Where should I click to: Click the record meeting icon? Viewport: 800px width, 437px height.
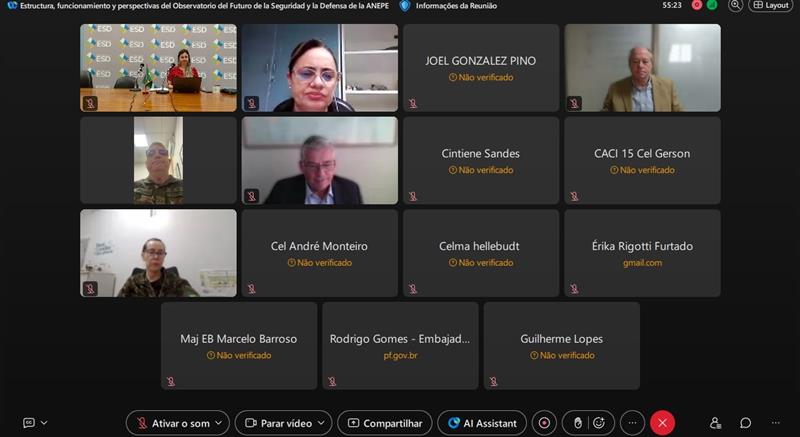point(544,423)
